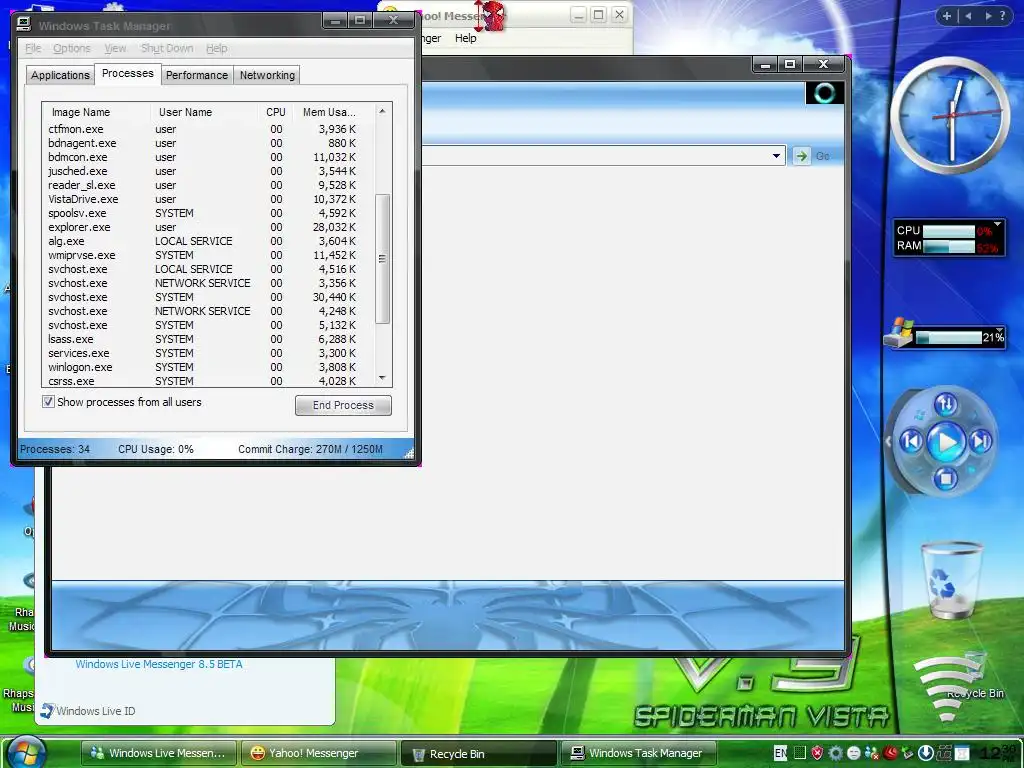Viewport: 1024px width, 768px height.
Task: Switch to the Networking tab
Action: tap(267, 75)
